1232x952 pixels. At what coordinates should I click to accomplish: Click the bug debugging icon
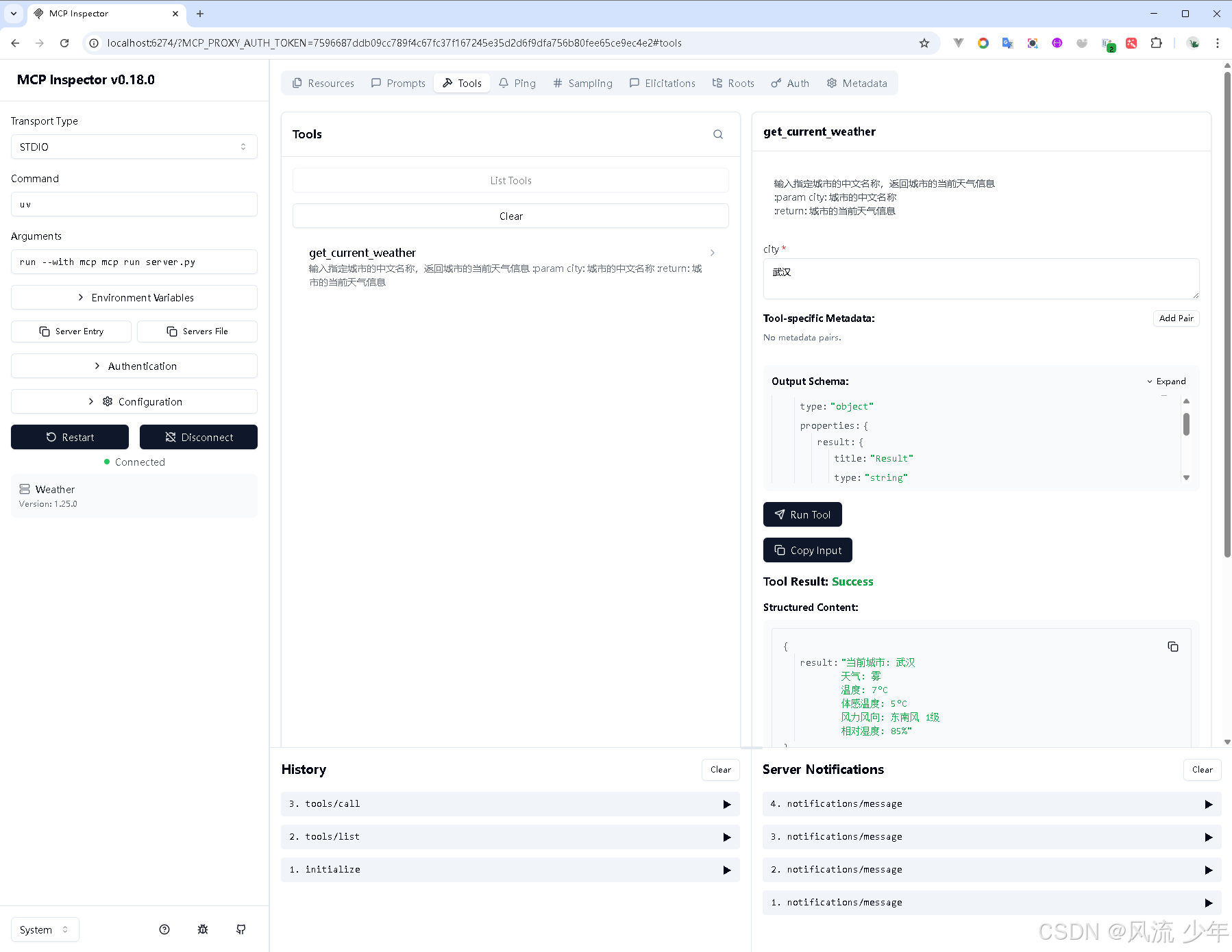pyautogui.click(x=203, y=930)
